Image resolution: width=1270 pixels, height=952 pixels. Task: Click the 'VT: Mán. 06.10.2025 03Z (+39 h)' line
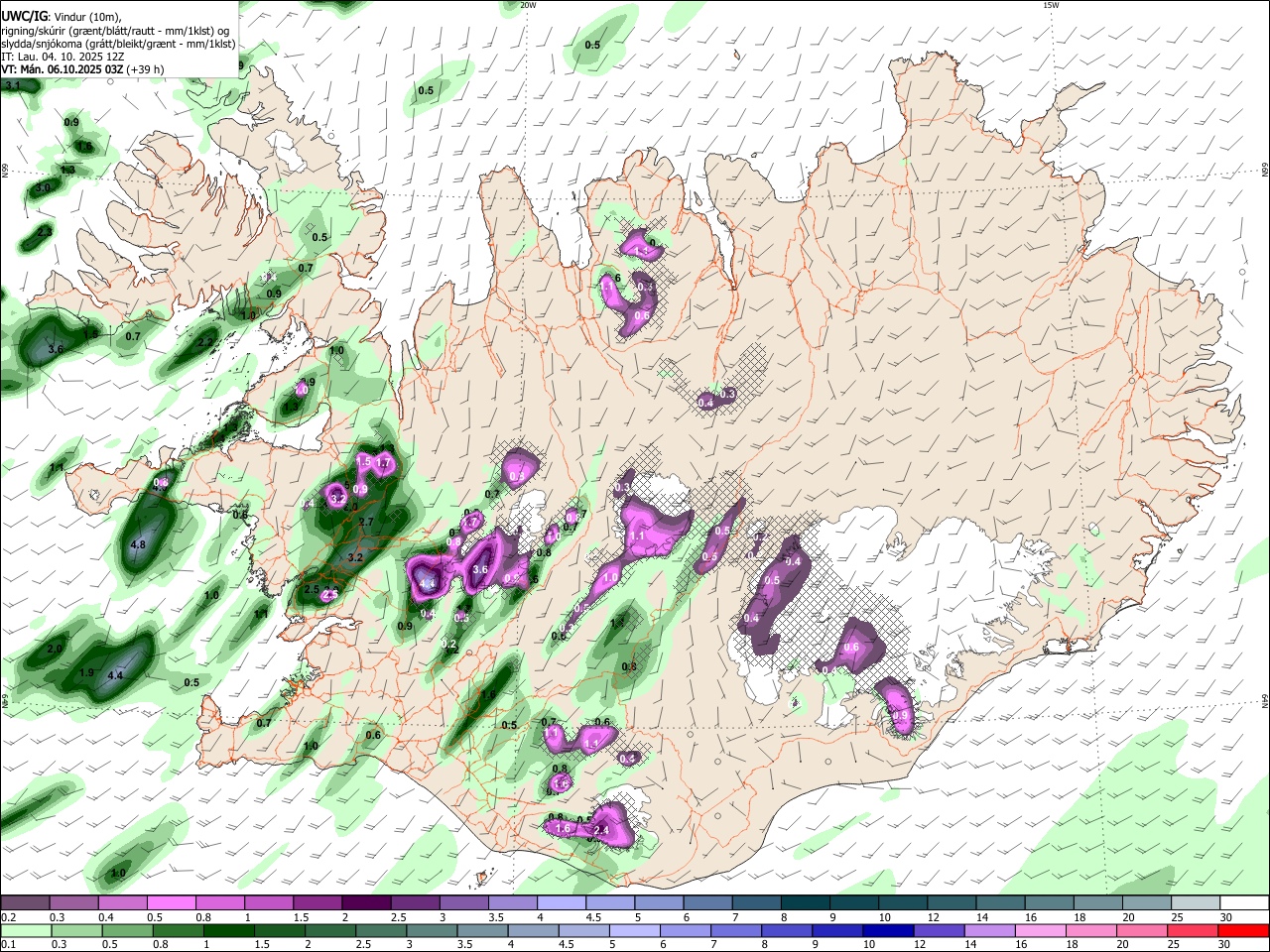click(x=82, y=69)
